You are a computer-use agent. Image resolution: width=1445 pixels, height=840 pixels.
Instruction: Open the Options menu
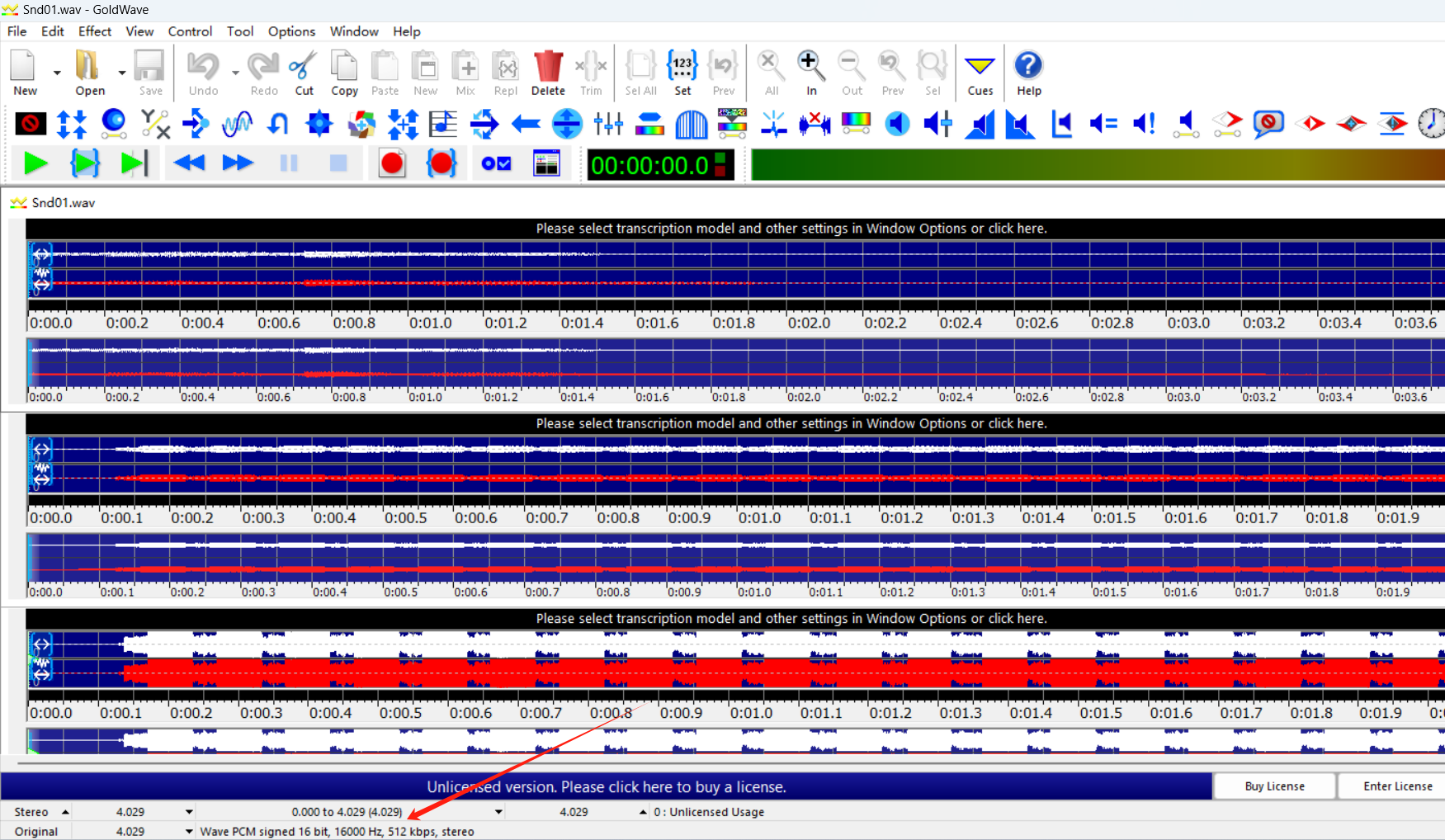coord(291,31)
